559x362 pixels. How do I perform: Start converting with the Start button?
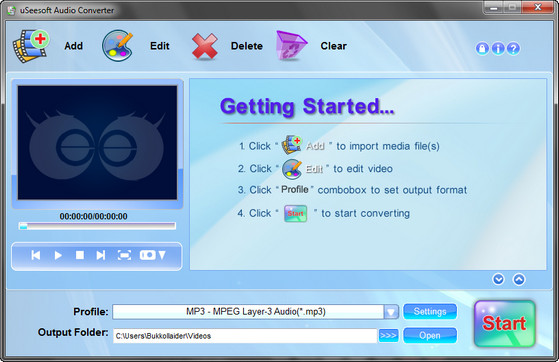point(505,323)
